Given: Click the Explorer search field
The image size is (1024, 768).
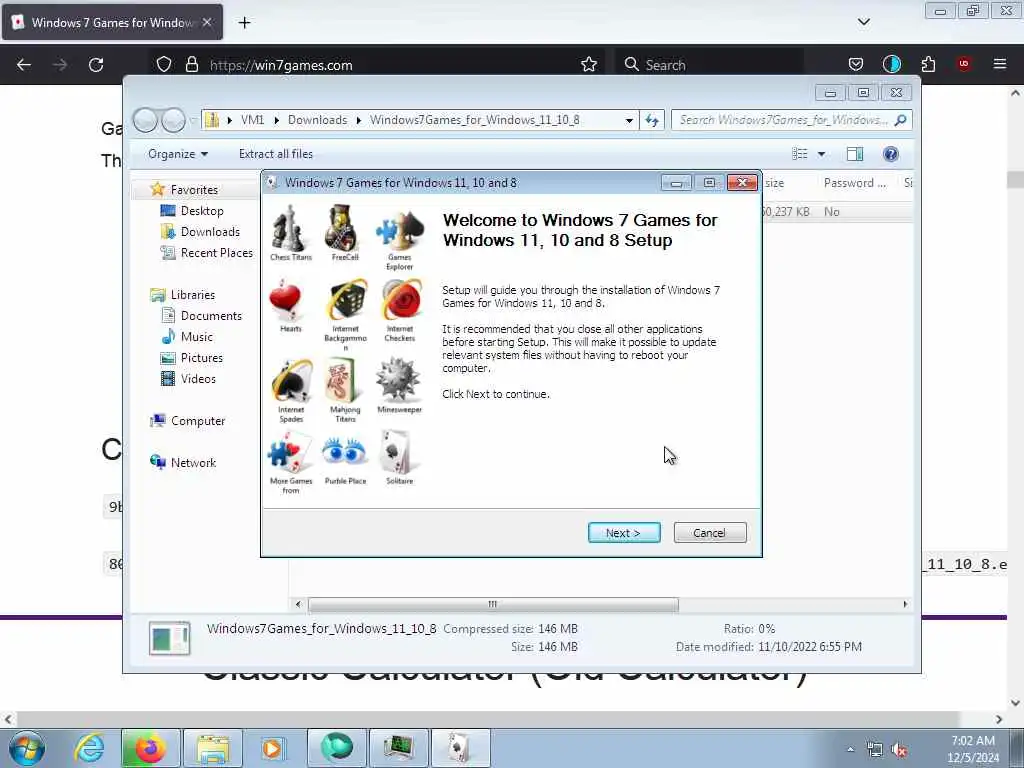Looking at the screenshot, I should coord(791,120).
